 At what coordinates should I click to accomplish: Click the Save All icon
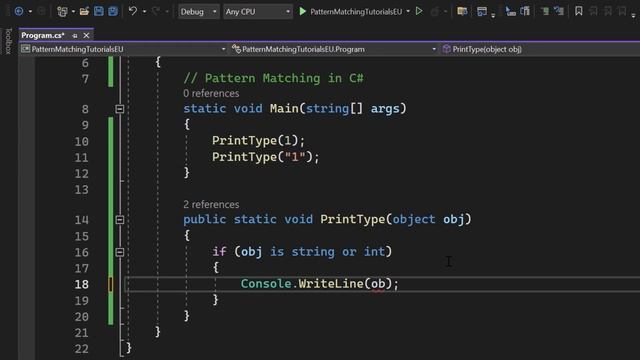pos(113,11)
